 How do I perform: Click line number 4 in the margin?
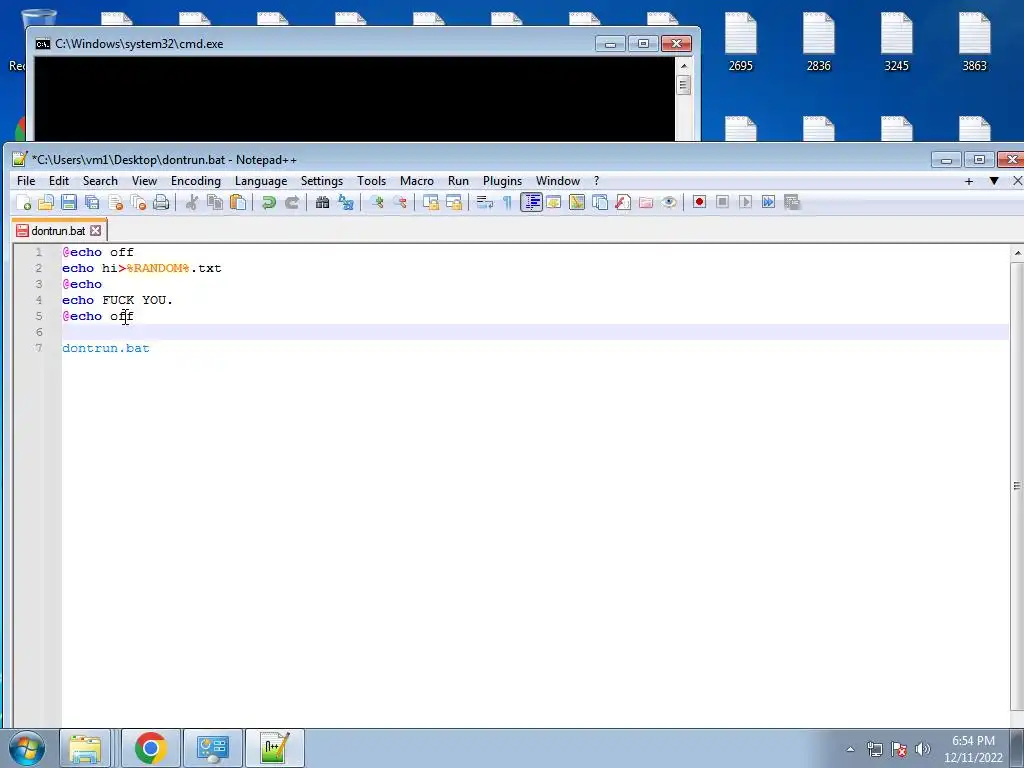(39, 300)
